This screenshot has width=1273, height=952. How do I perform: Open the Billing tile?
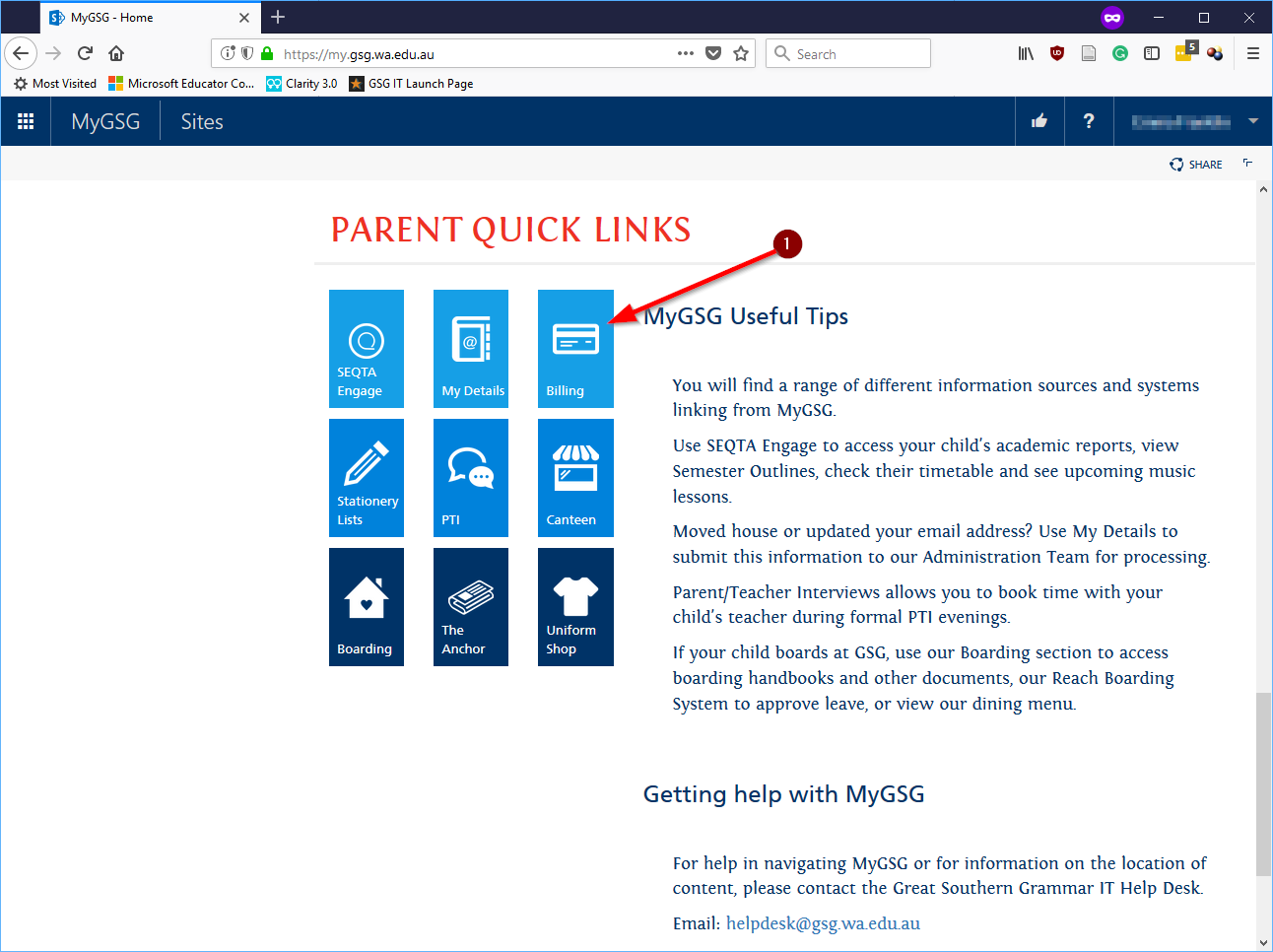pos(574,348)
